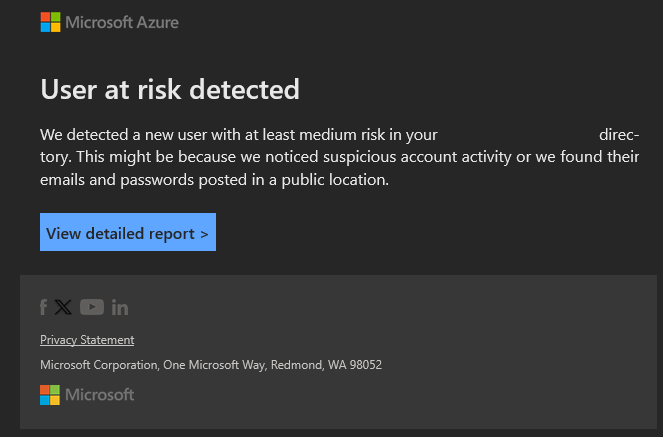
Task: Open the X (Twitter) social icon
Action: point(63,307)
